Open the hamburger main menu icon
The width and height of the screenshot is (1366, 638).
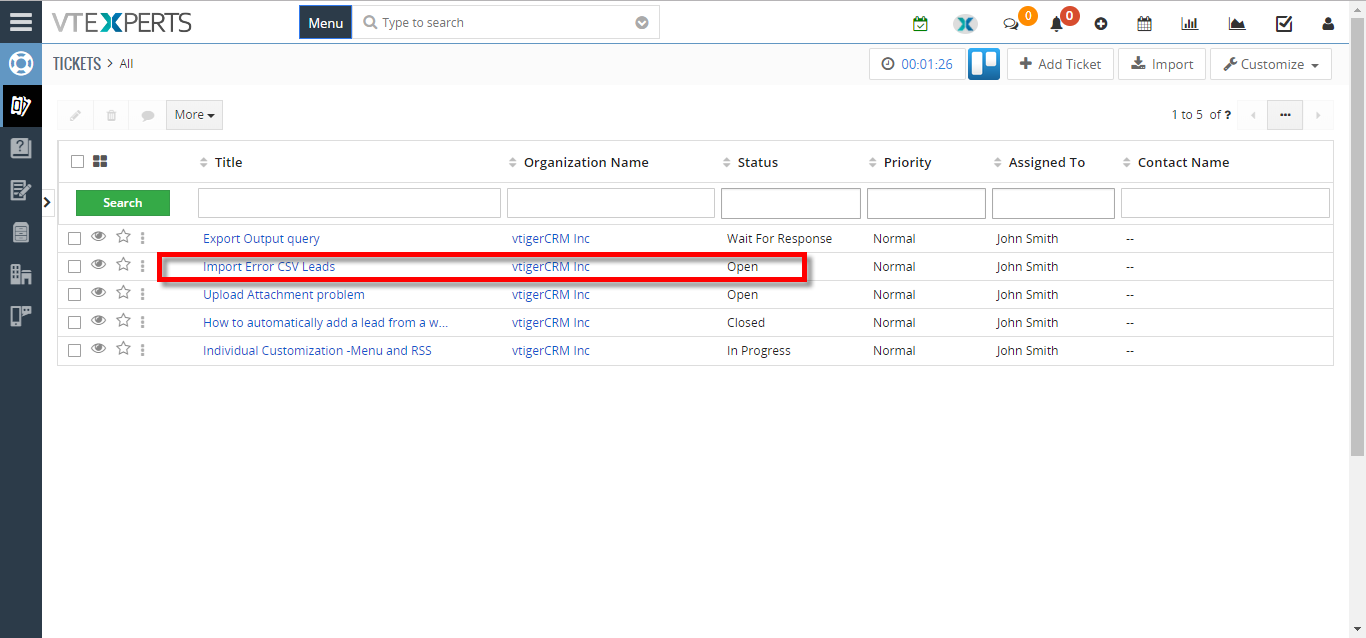[x=21, y=22]
